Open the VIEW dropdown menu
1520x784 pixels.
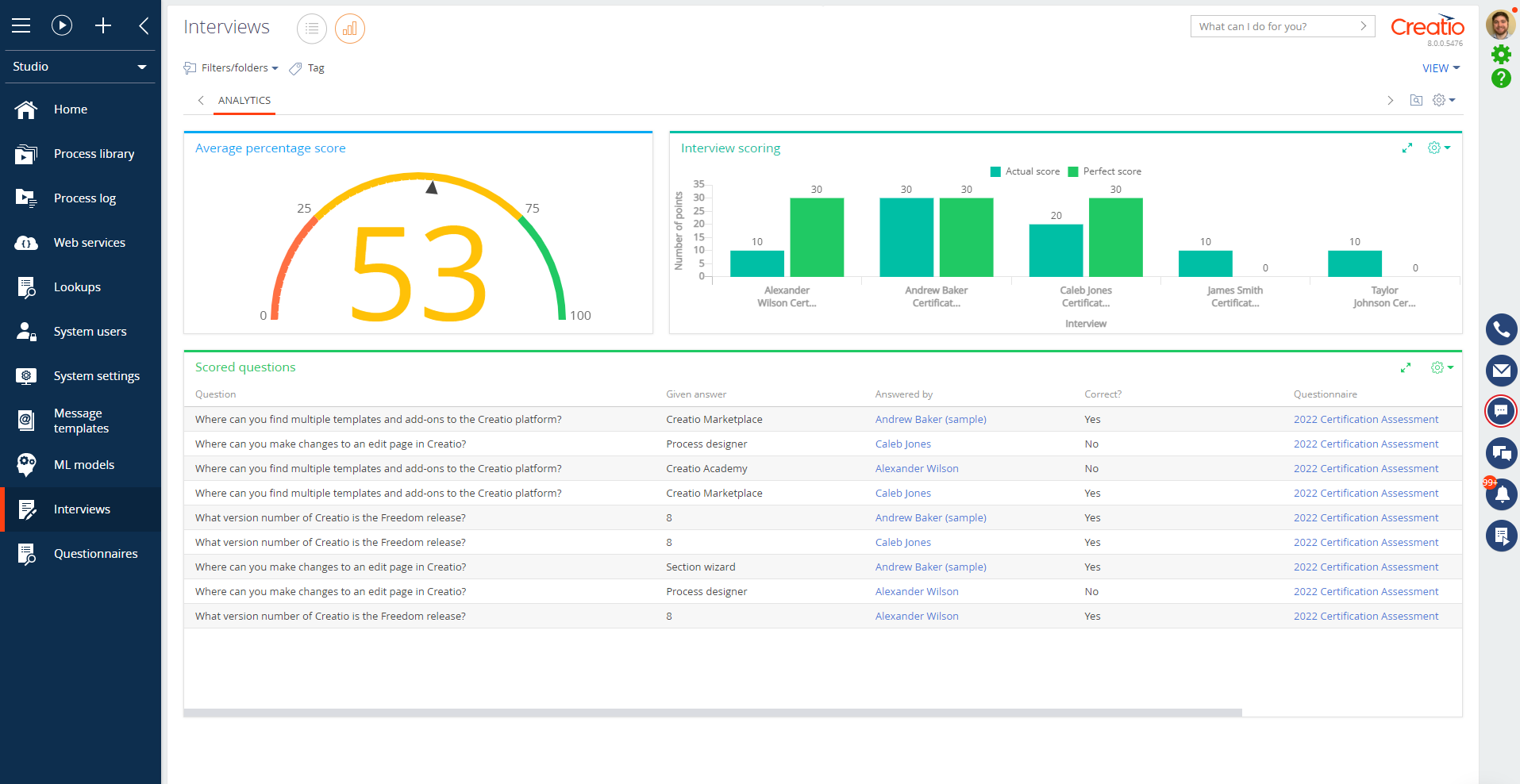coord(1441,68)
